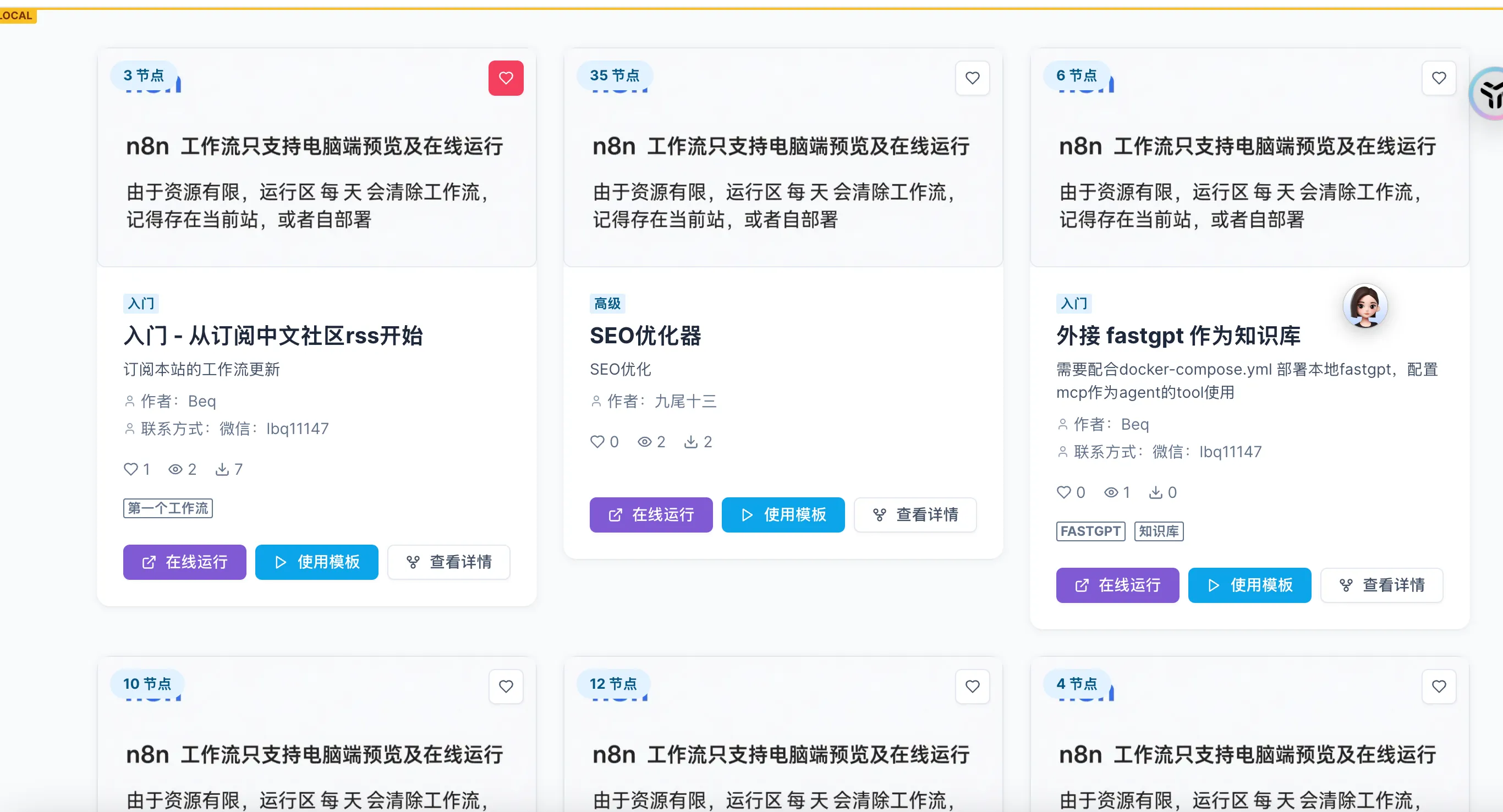Click 微信 lbq11147 contact on fastgpt card
Viewport: 1503px width, 812px height.
[1207, 452]
